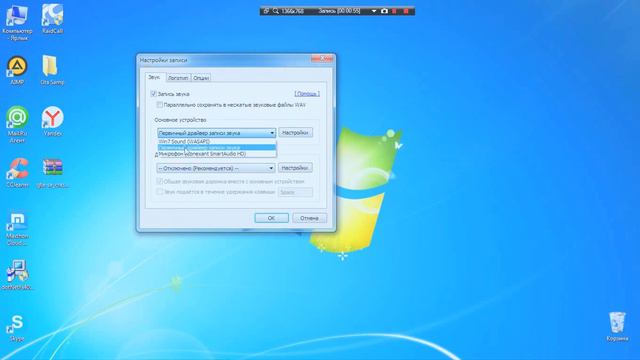This screenshot has height=360, width=640.
Task: Click the camera screenshot icon on recording bar
Action: [384, 11]
